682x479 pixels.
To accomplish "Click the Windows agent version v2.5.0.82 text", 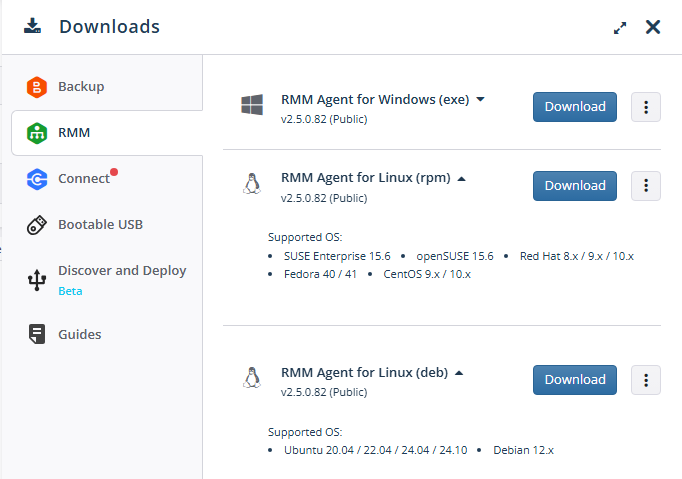I will pyautogui.click(x=324, y=119).
